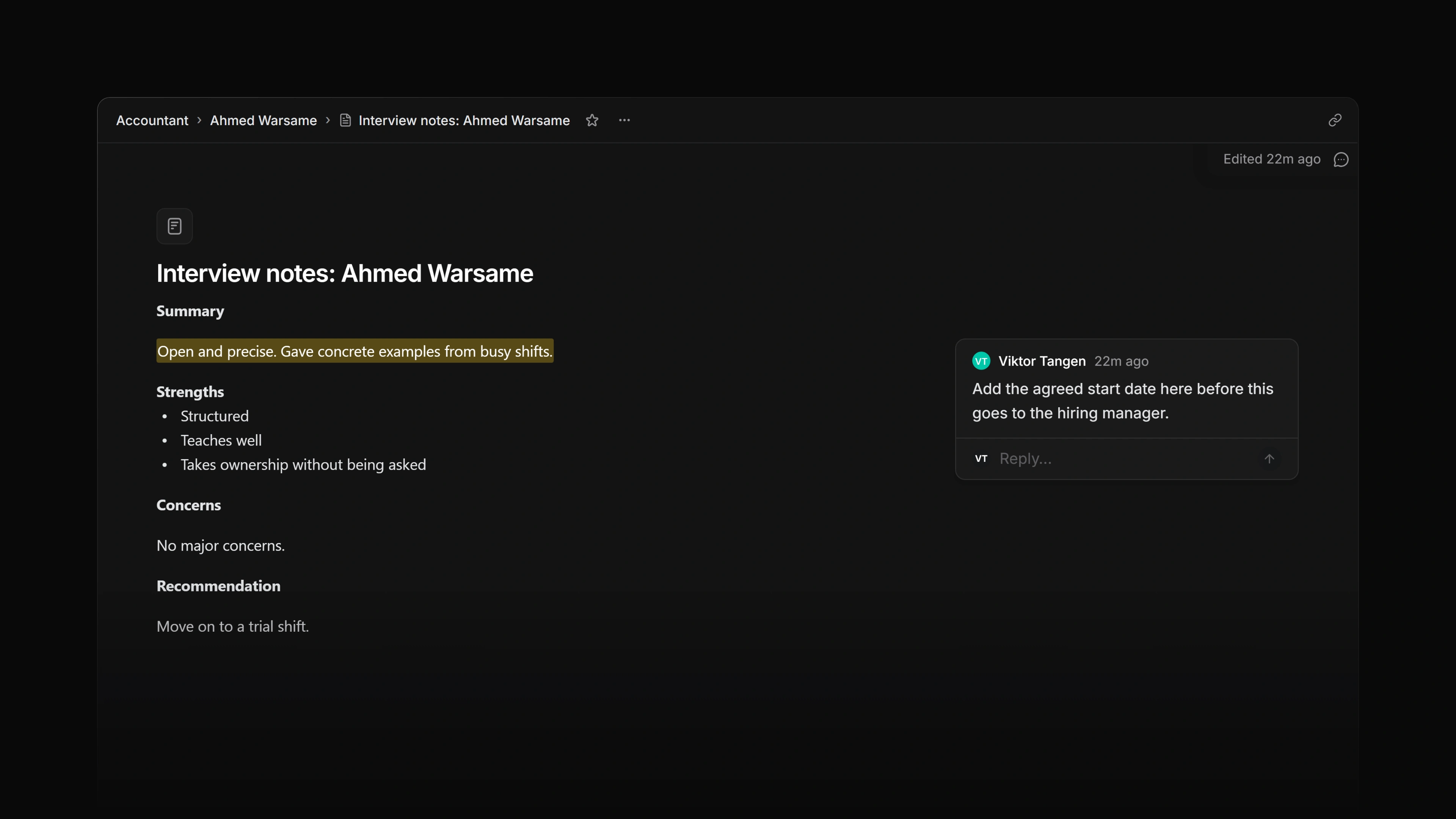This screenshot has width=1456, height=819.
Task: Expand chevron after Accountant breadcrumb
Action: (199, 121)
